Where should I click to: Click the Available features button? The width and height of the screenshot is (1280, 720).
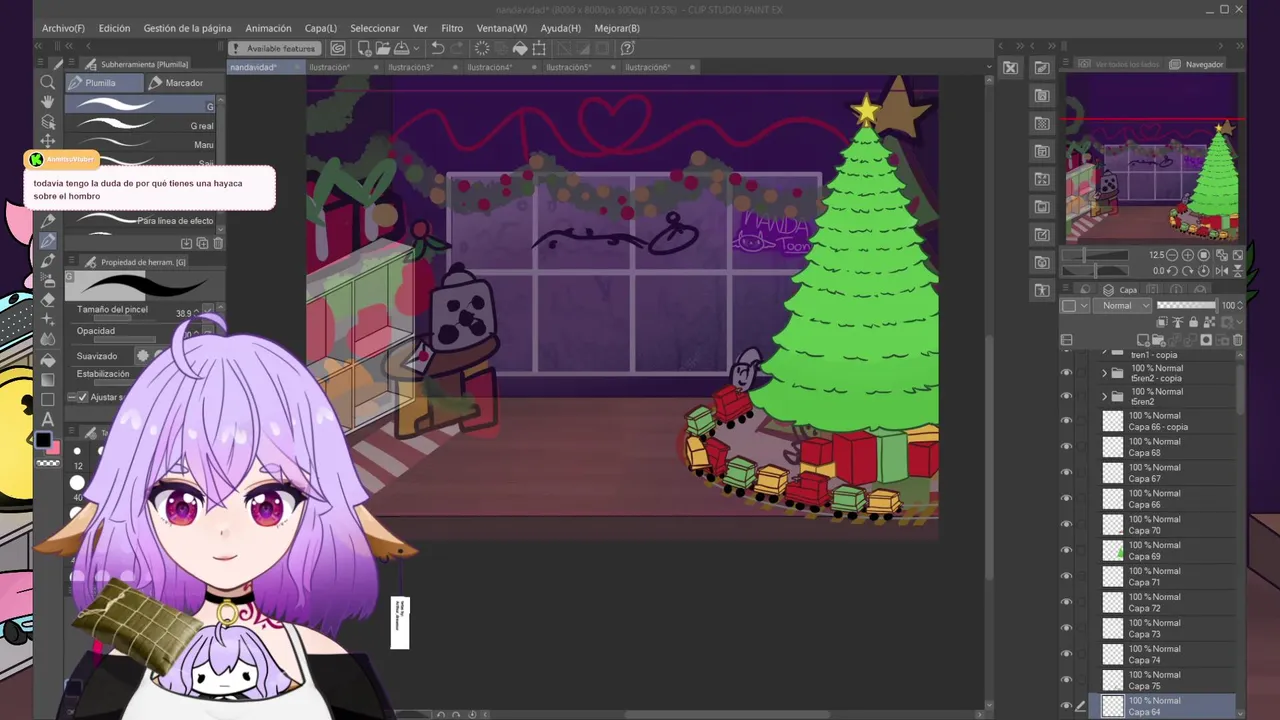(x=273, y=48)
